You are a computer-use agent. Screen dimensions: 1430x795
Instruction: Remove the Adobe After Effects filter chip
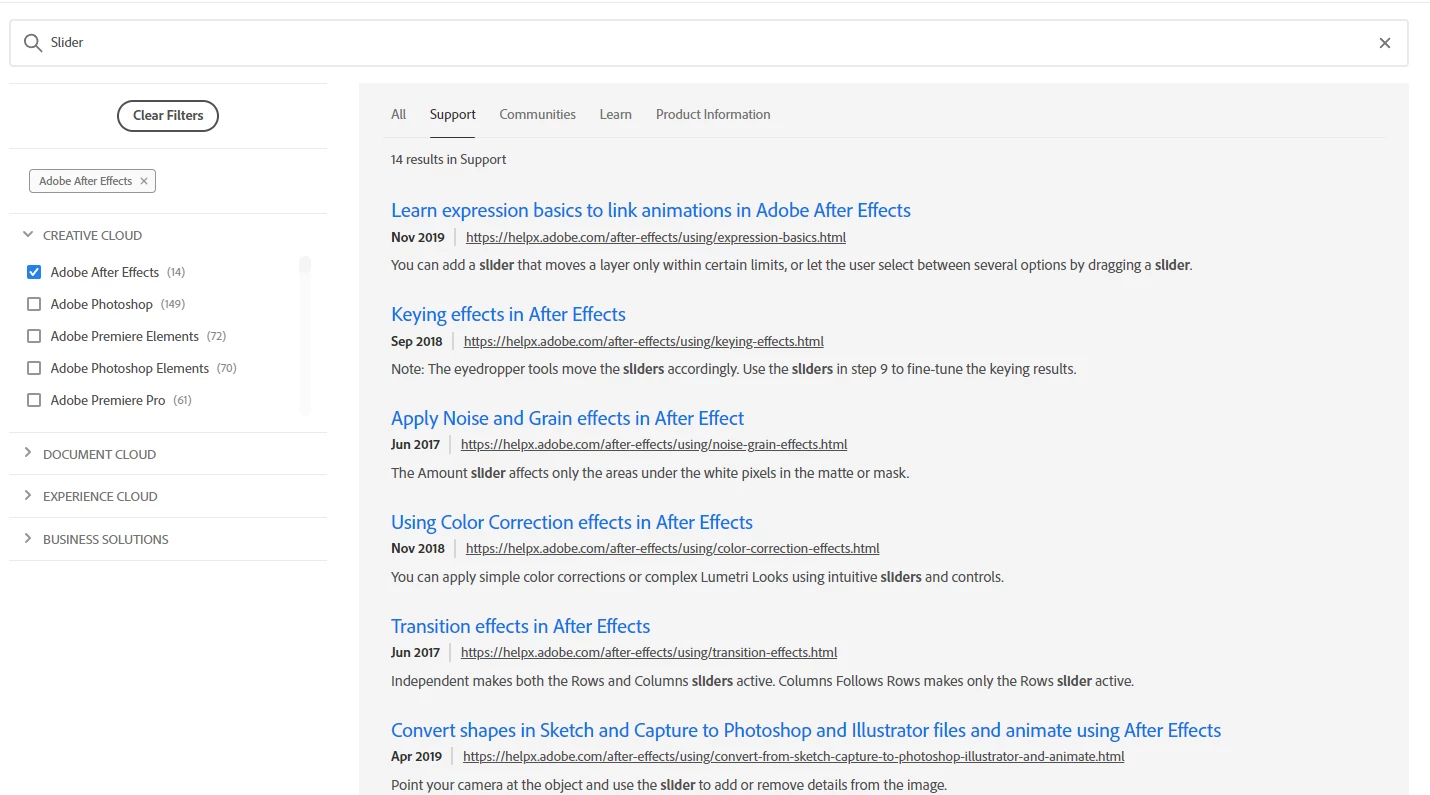point(144,181)
